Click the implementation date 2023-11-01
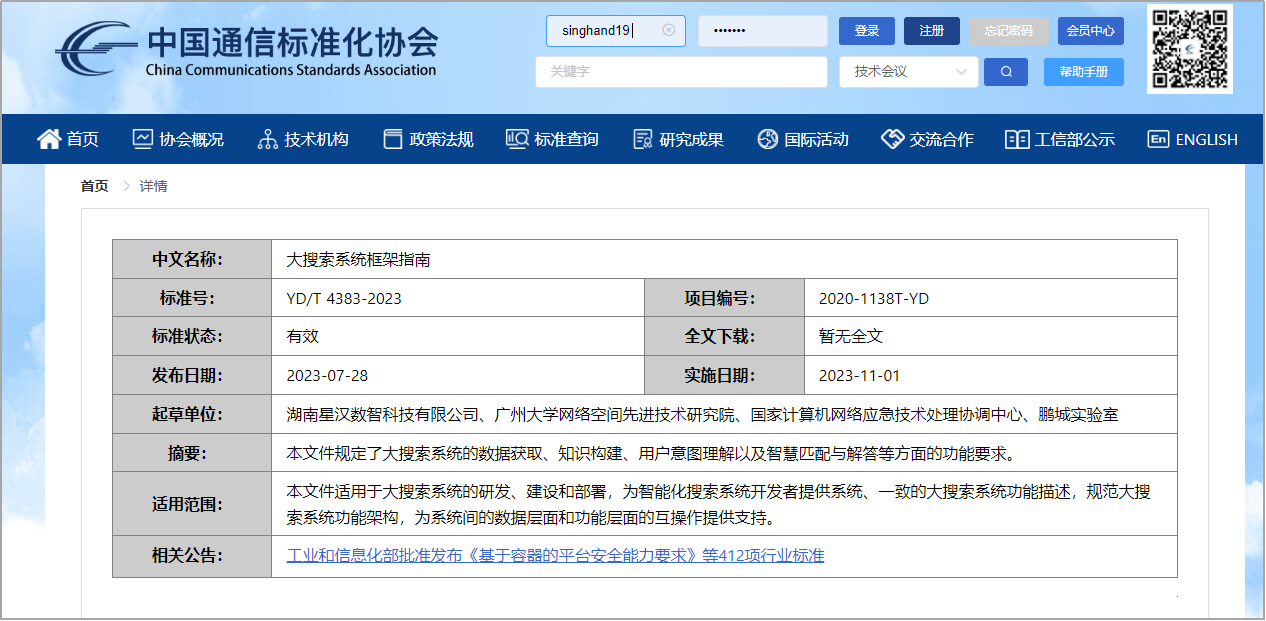Viewport: 1266px width, 621px height. click(x=859, y=376)
